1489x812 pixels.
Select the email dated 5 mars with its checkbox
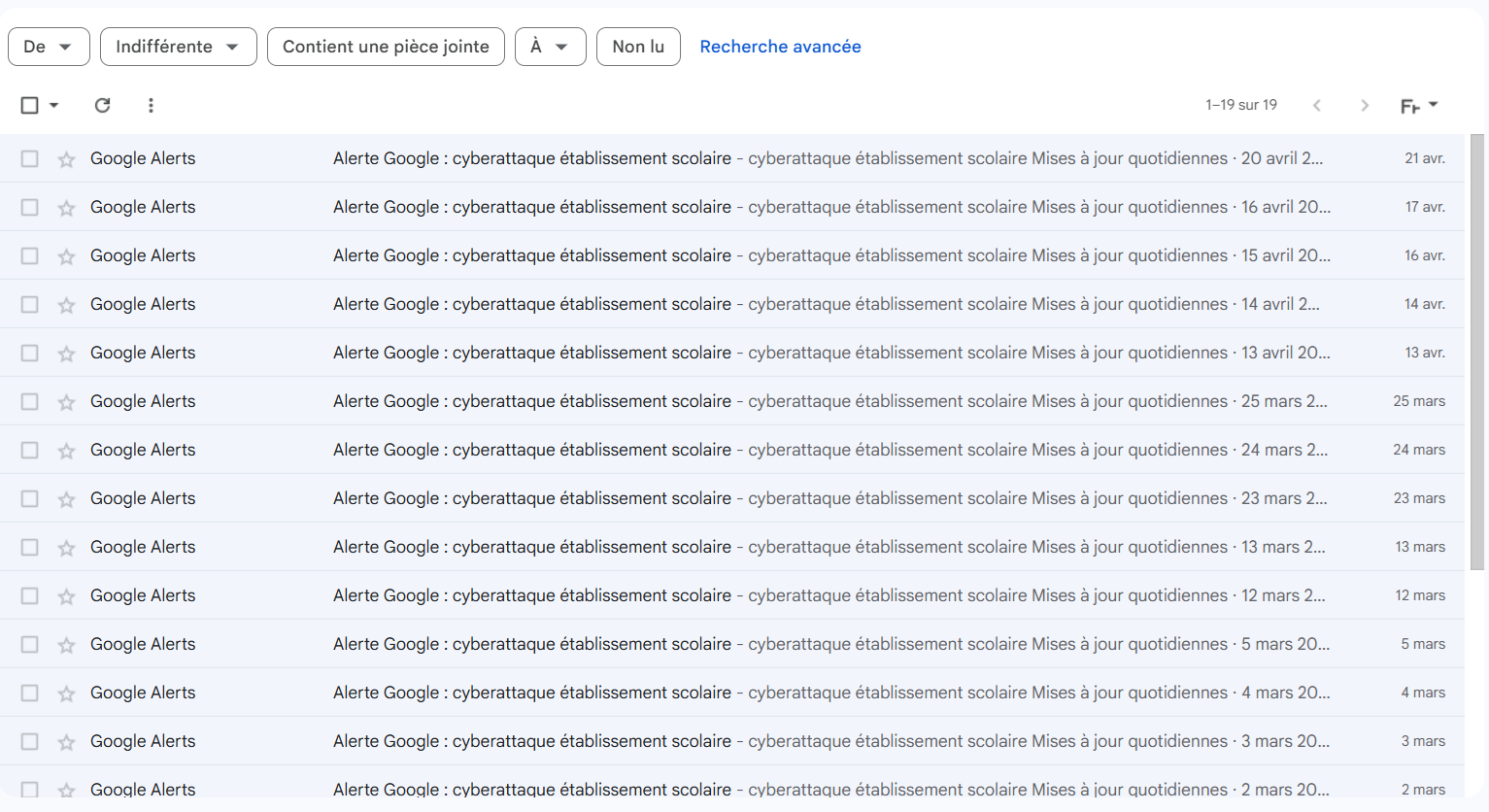pyautogui.click(x=30, y=644)
